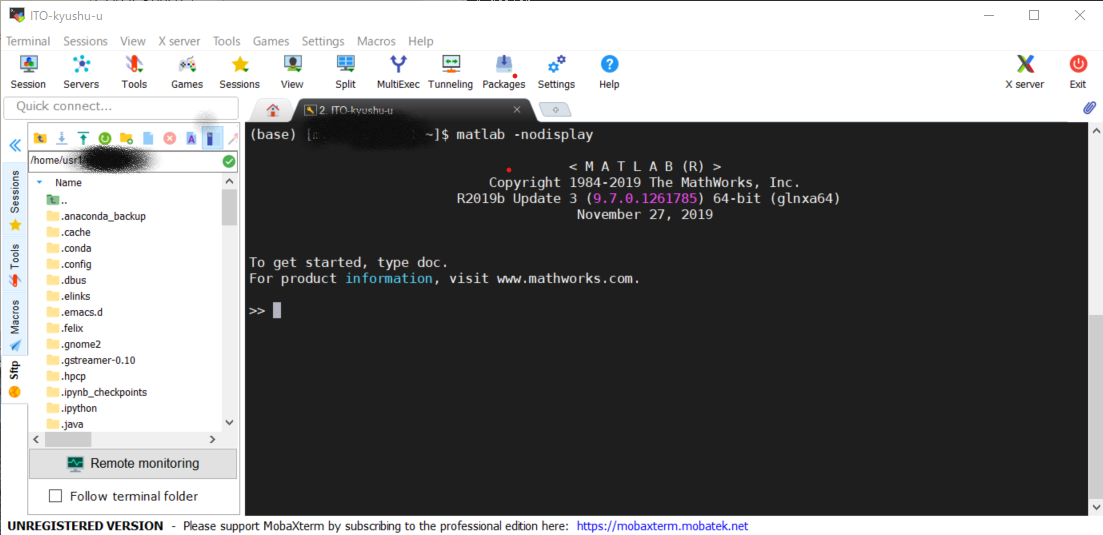Click the file list scroll down arrow

pyautogui.click(x=229, y=423)
